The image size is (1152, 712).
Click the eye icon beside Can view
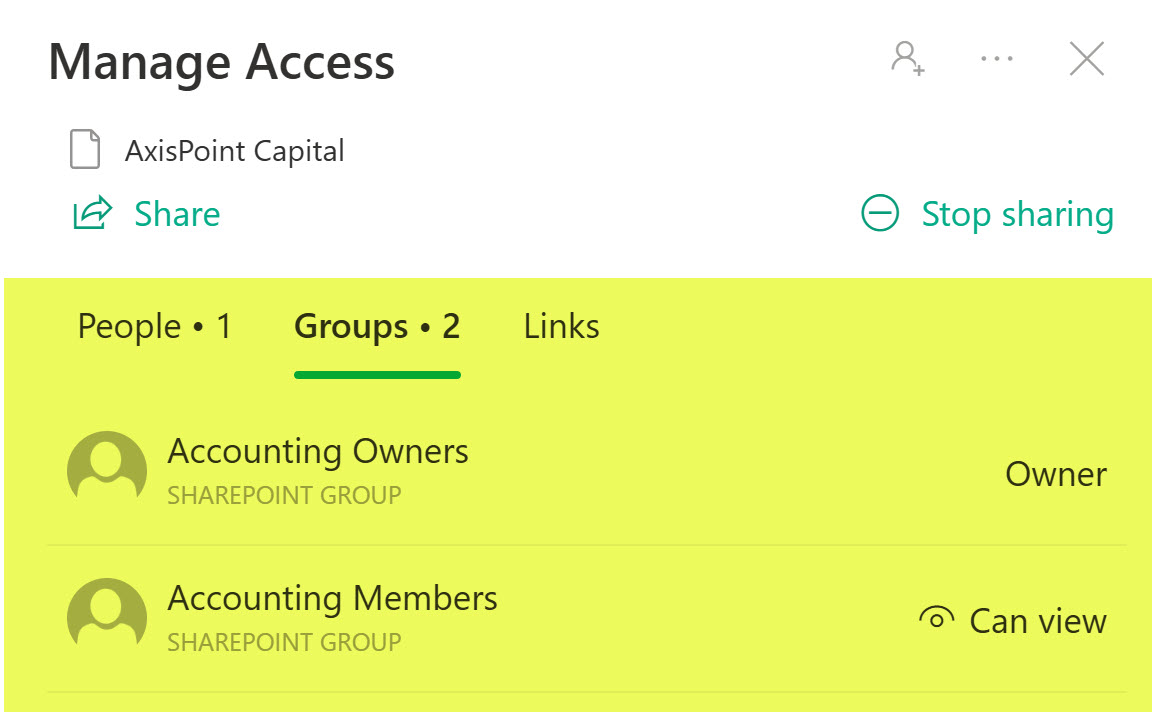point(936,620)
